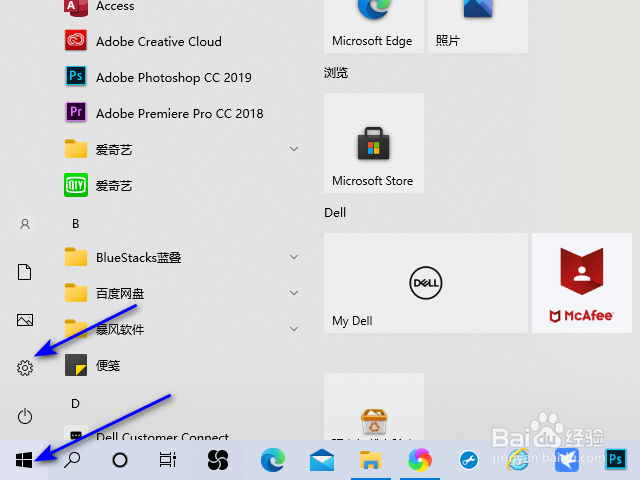The width and height of the screenshot is (640, 480).
Task: Open the fan-shaped app on taskbar
Action: (x=218, y=460)
